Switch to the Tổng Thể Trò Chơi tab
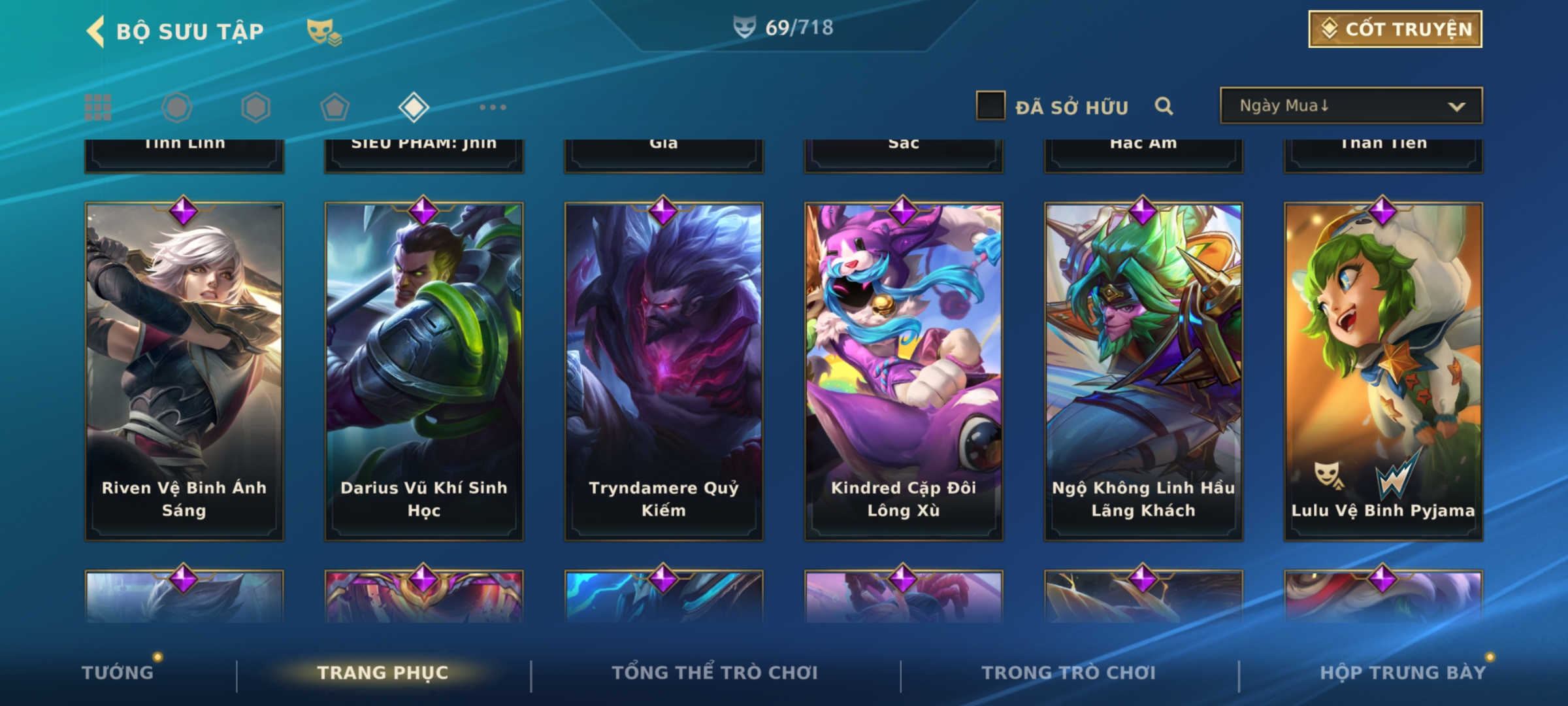Viewport: 1568px width, 706px height. [715, 673]
